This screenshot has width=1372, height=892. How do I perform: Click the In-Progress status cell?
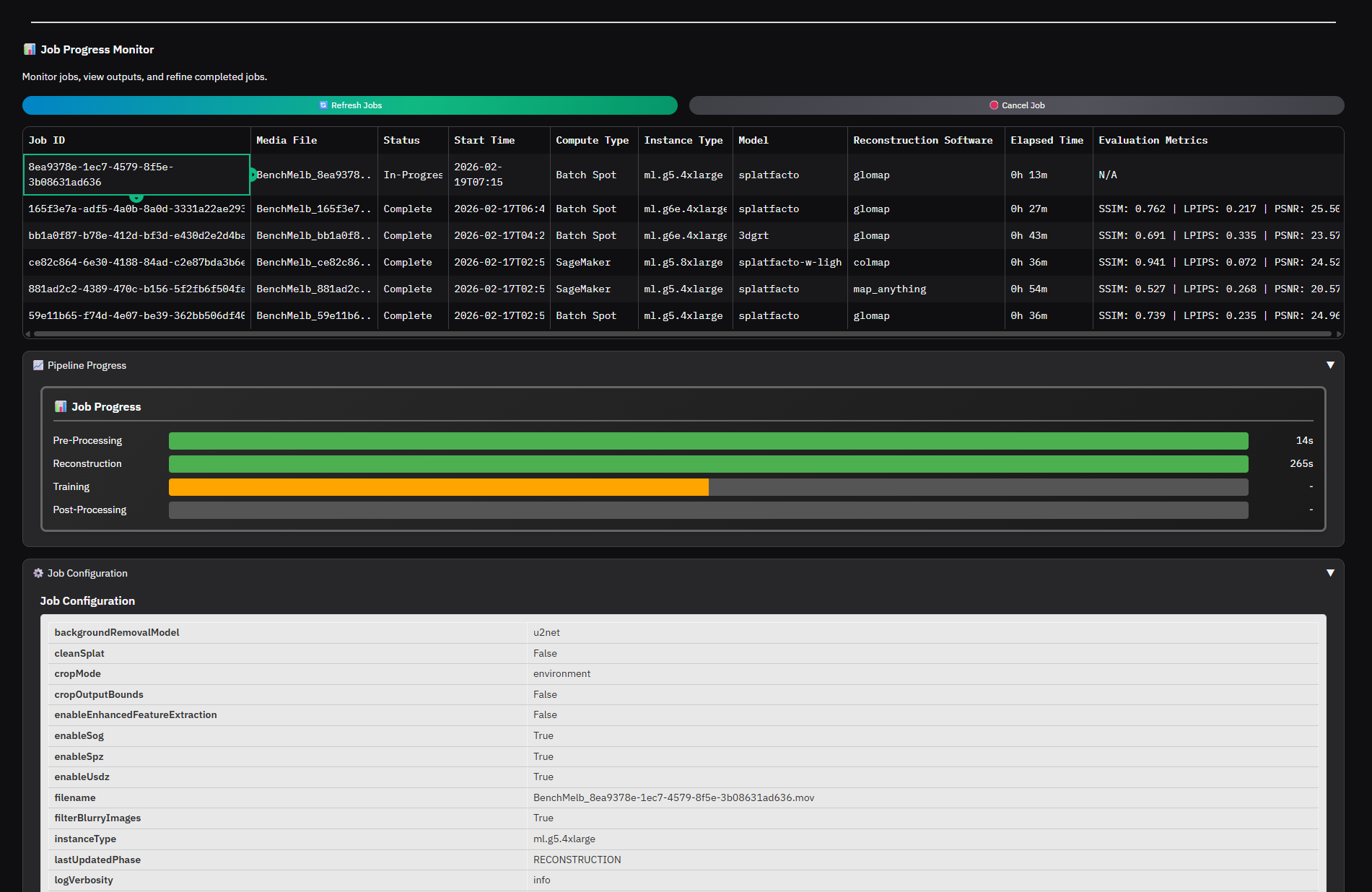[413, 175]
